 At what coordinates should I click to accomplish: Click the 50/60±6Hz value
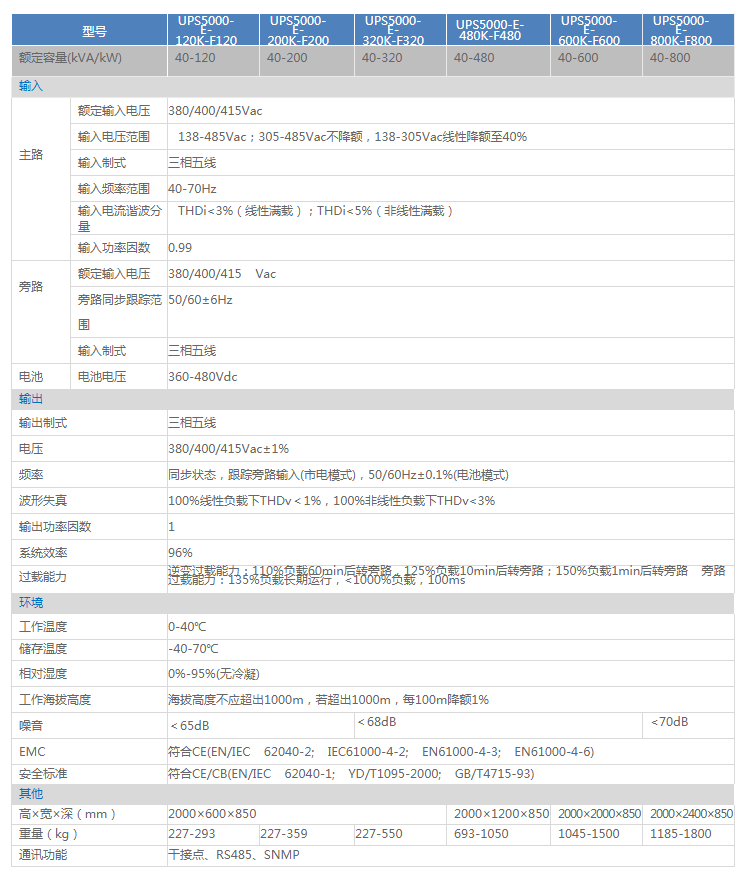(200, 300)
